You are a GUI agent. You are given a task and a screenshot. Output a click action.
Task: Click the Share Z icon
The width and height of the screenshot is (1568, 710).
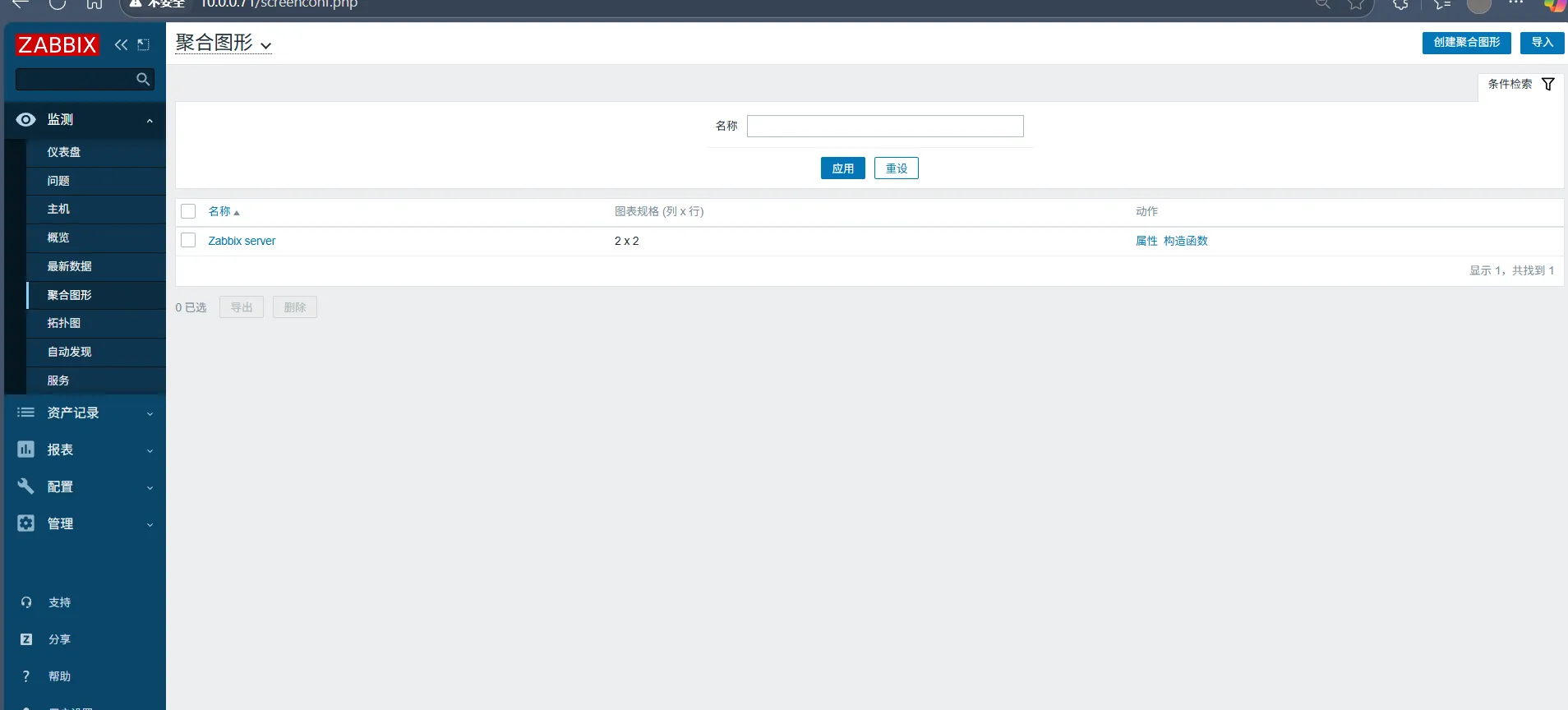tap(26, 639)
